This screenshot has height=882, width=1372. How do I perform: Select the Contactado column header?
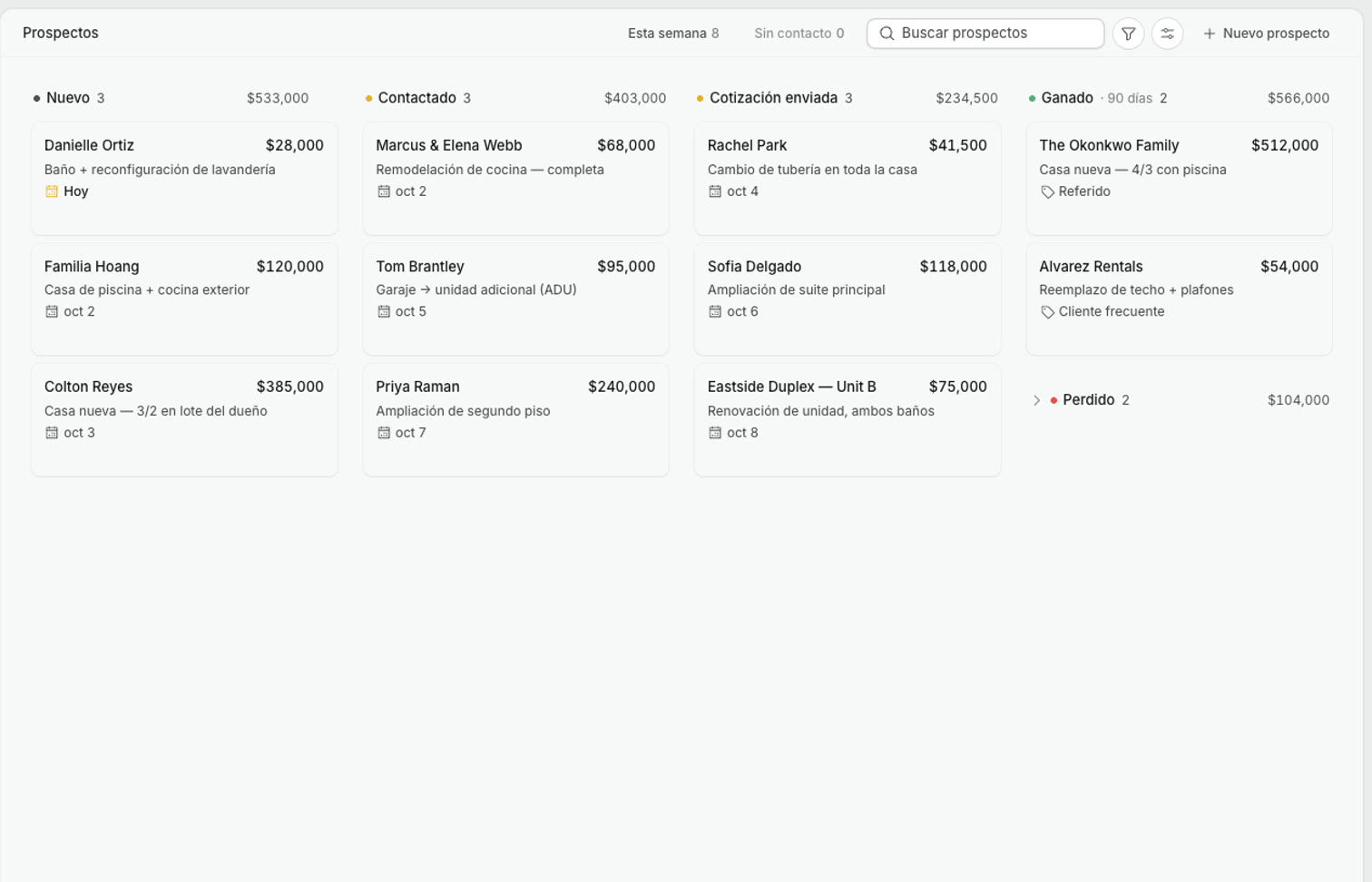(x=416, y=98)
